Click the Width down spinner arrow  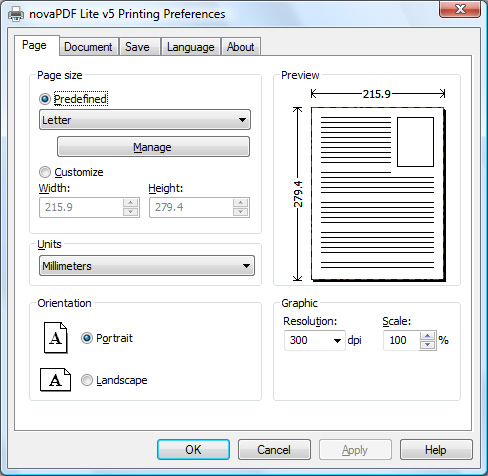tap(130, 212)
